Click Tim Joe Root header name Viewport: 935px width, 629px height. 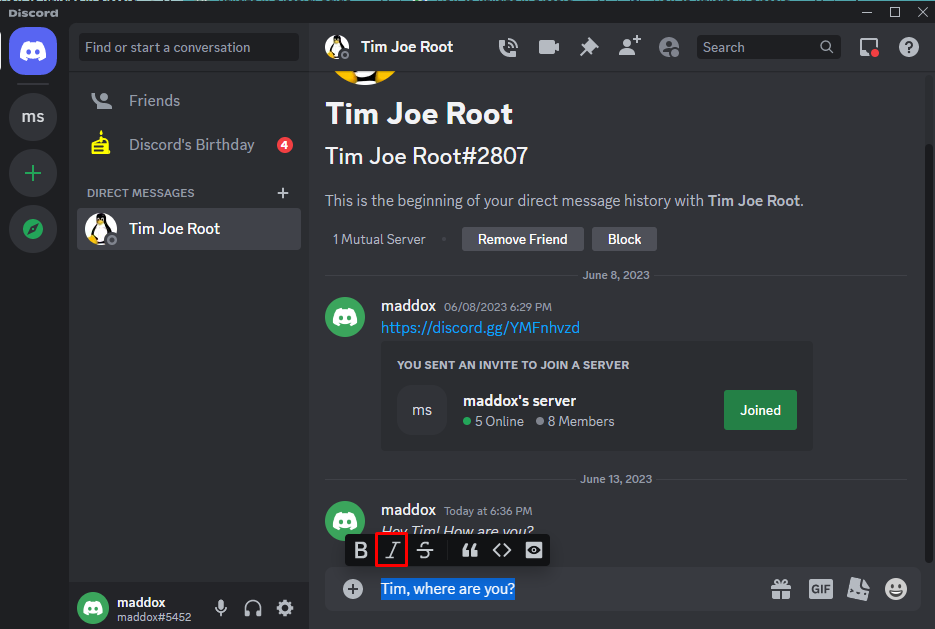(407, 47)
